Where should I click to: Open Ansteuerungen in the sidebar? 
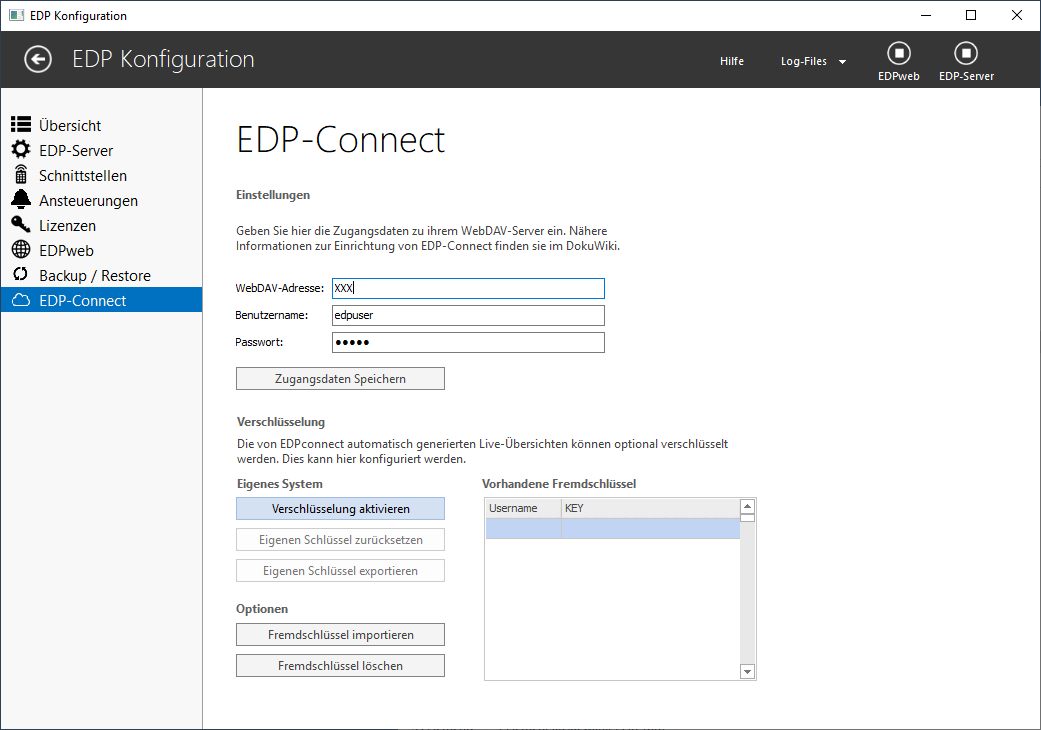coord(101,201)
